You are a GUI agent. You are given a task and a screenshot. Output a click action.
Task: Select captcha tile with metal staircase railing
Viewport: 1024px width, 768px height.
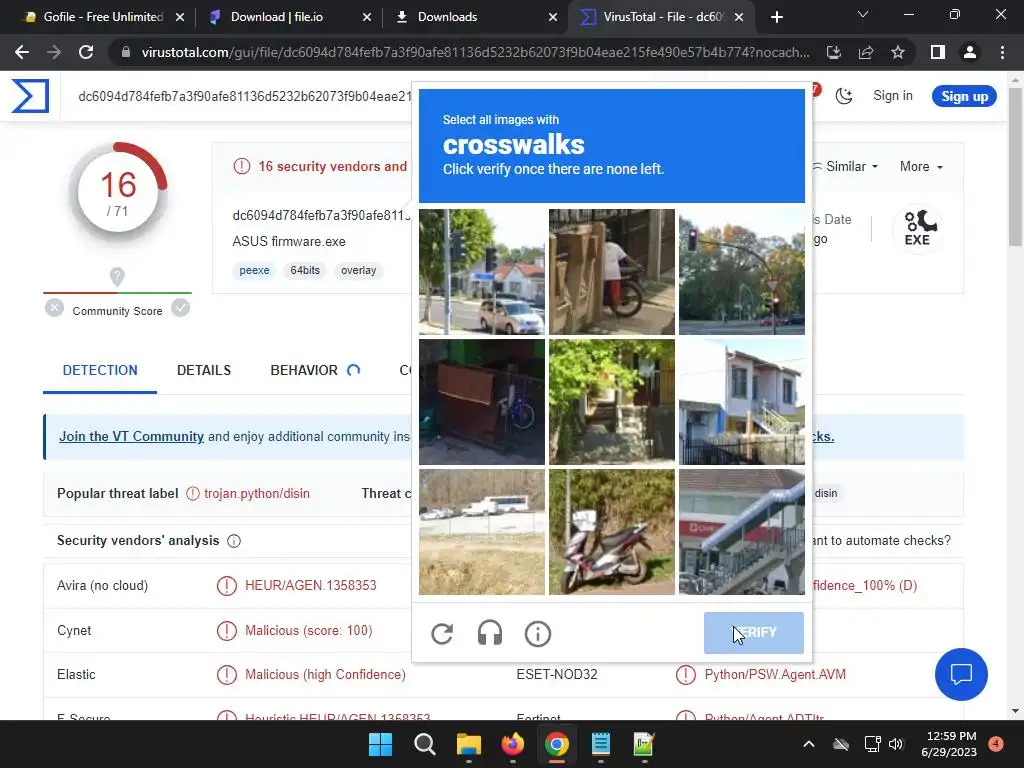coord(742,532)
